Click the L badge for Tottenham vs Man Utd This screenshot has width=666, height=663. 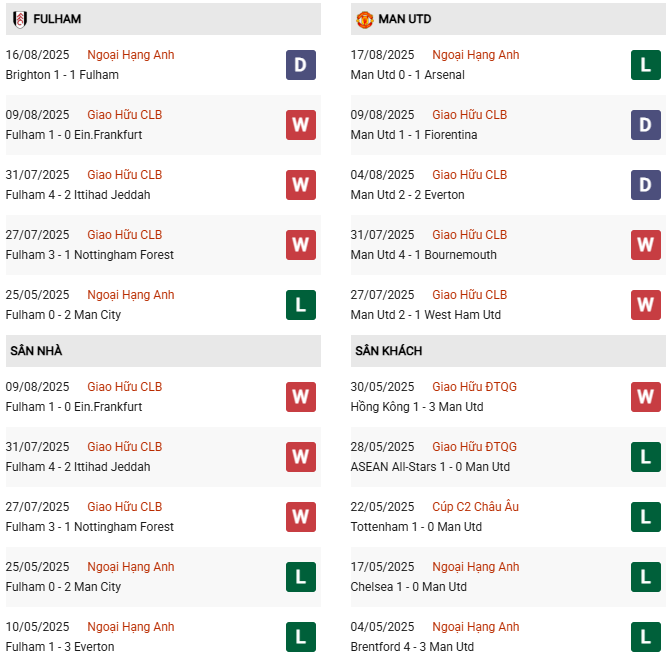click(646, 517)
